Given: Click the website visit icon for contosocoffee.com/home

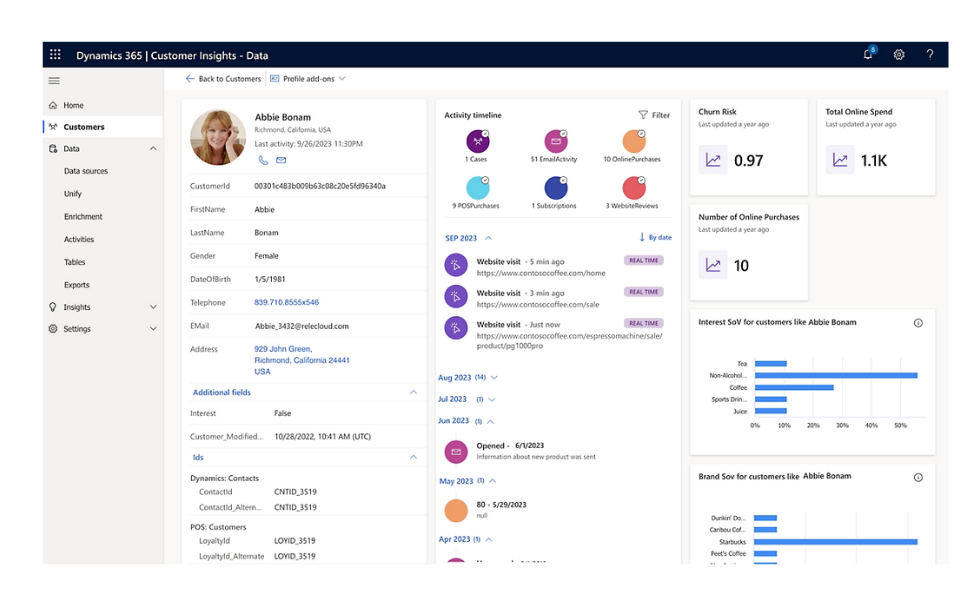Looking at the screenshot, I should click(456, 265).
